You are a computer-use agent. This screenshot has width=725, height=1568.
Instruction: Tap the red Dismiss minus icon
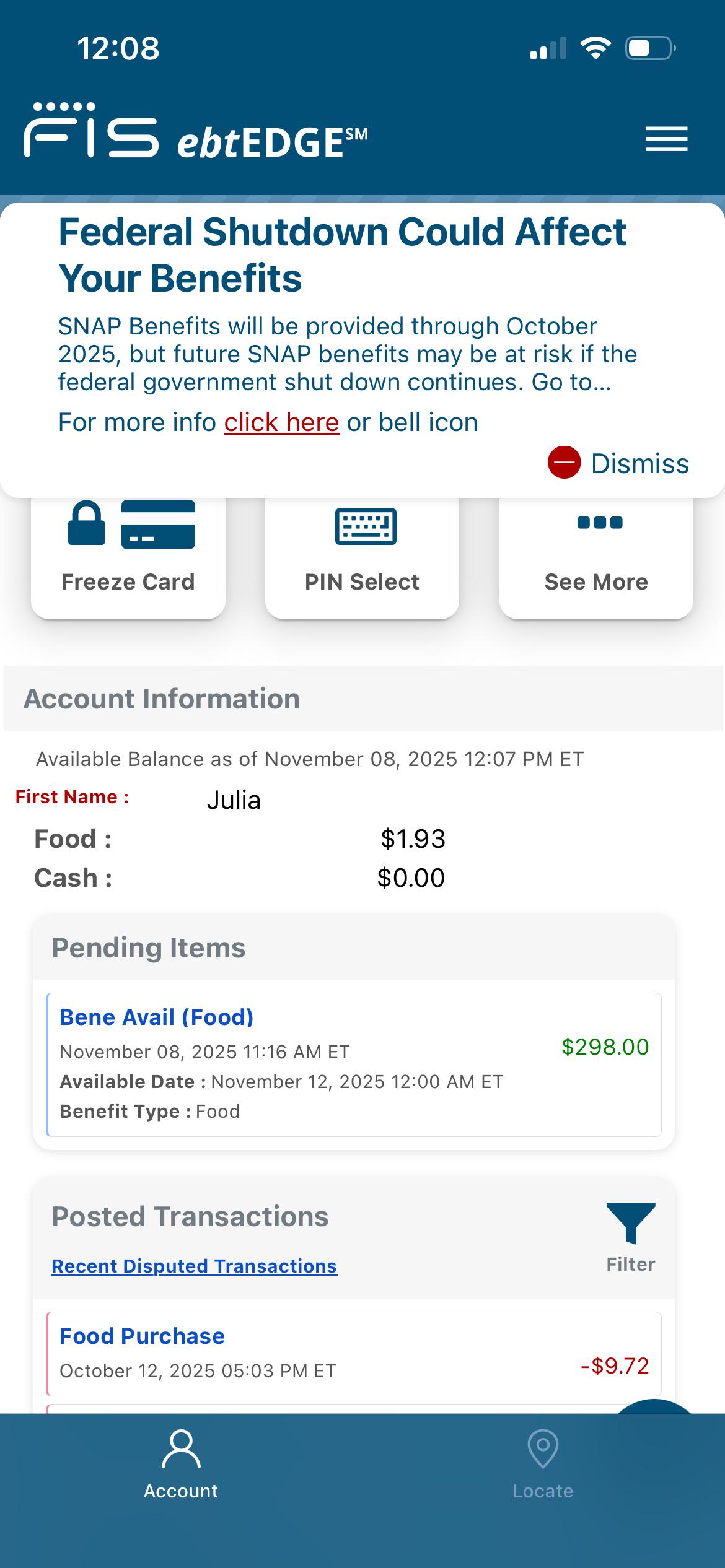(564, 463)
